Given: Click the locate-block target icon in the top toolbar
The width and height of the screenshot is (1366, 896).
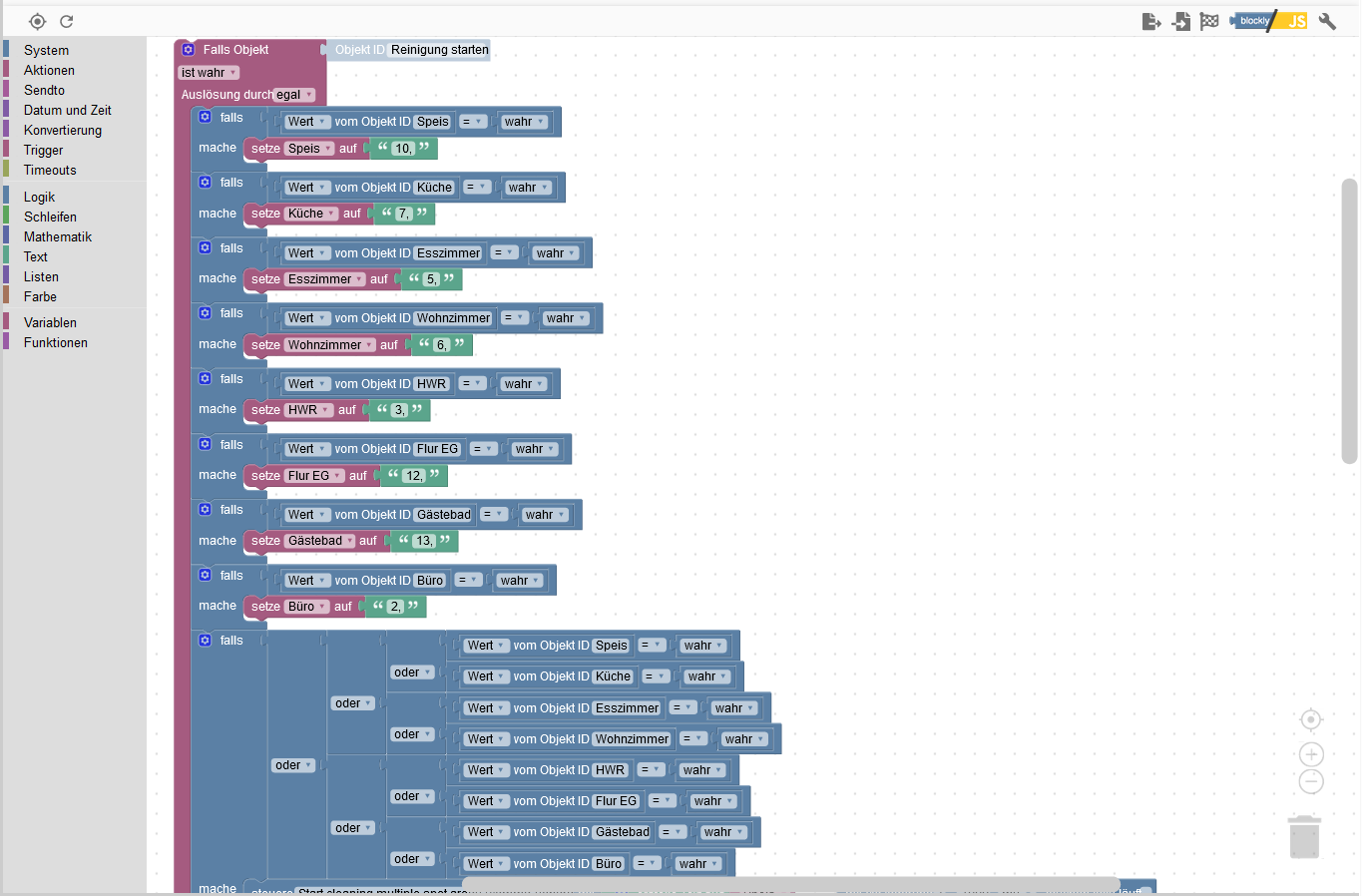Looking at the screenshot, I should (37, 21).
